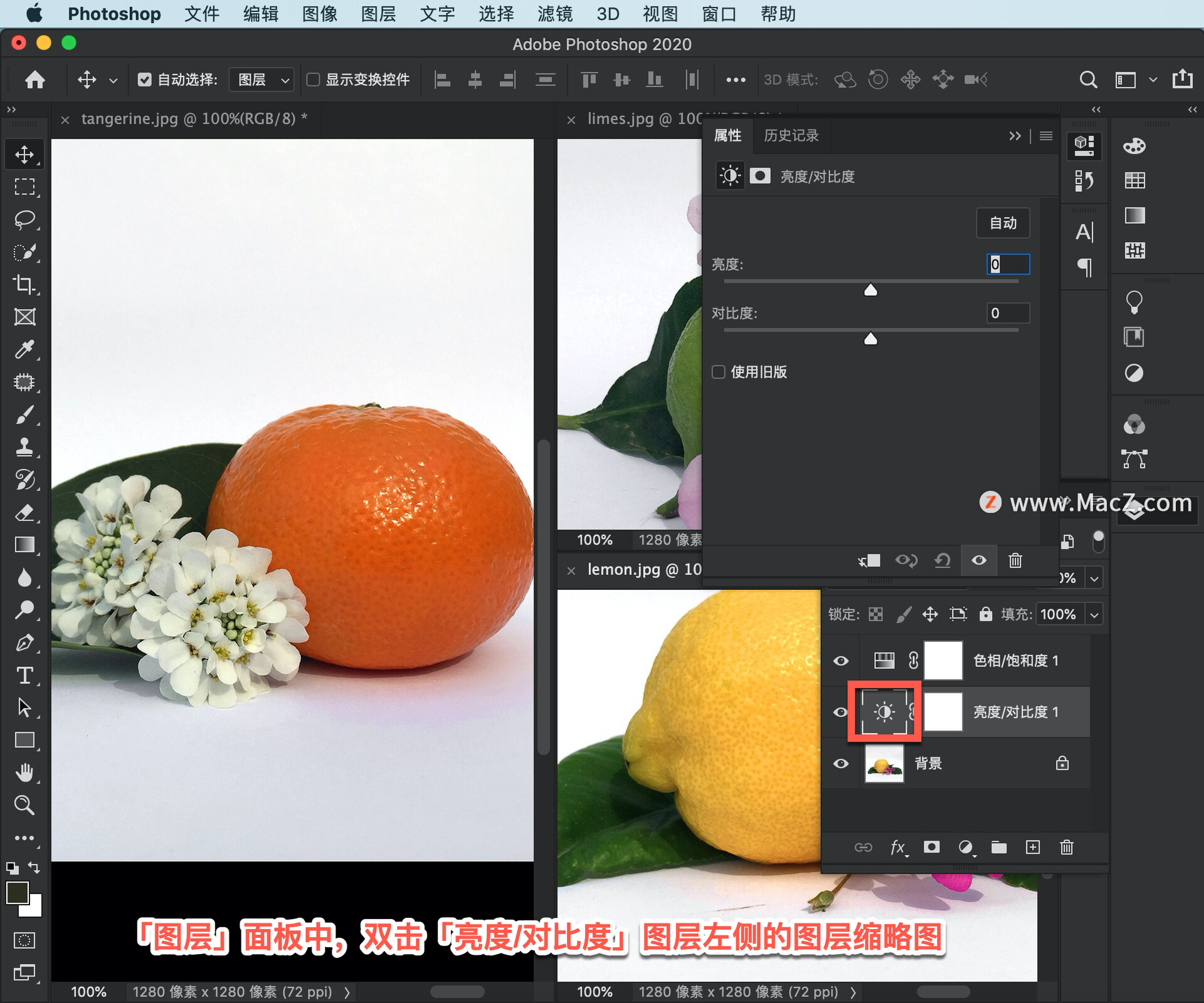1204x1003 pixels.
Task: Open the layer style fx menu
Action: (899, 848)
